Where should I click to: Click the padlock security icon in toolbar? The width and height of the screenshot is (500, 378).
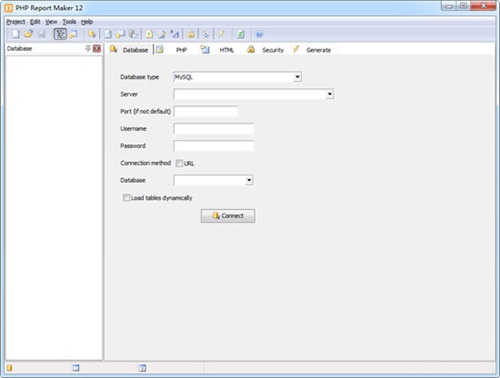191,34
